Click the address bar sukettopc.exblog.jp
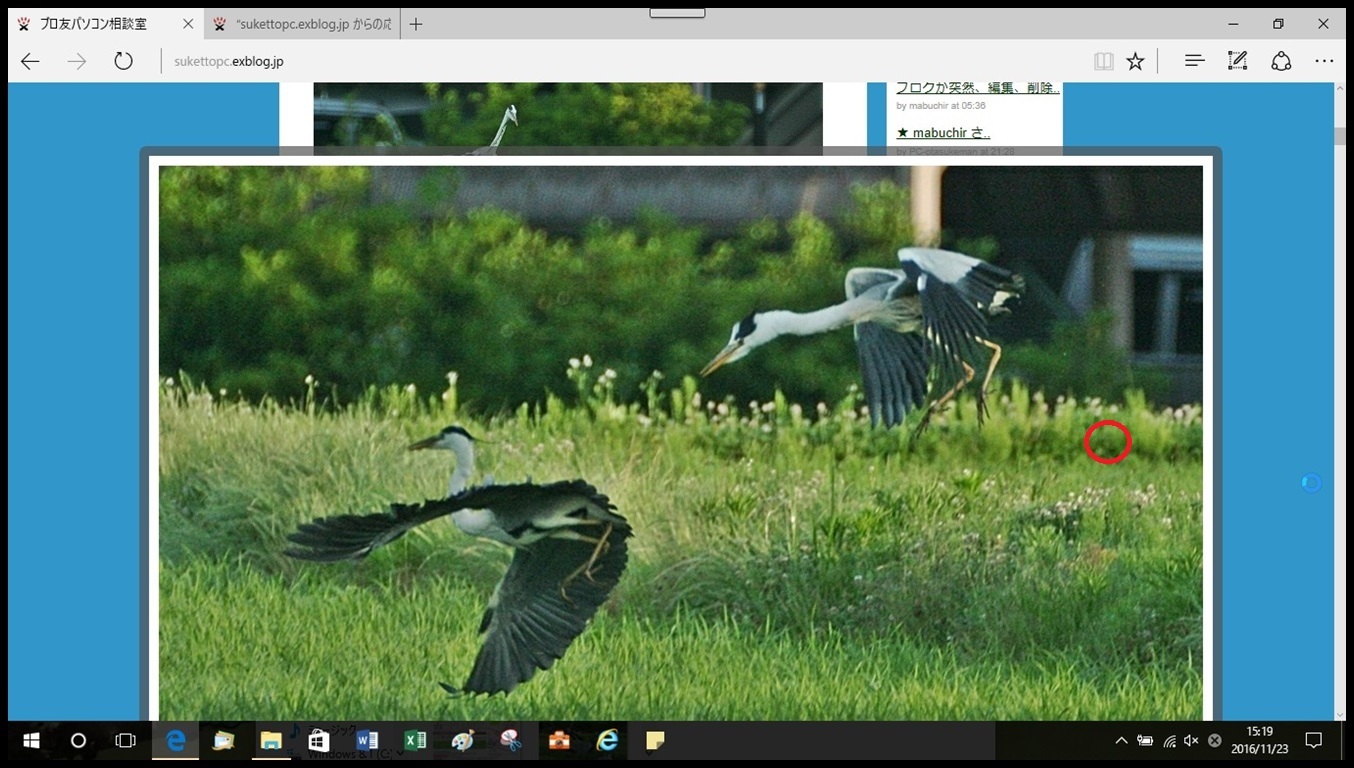The height and width of the screenshot is (768, 1354). click(x=229, y=62)
